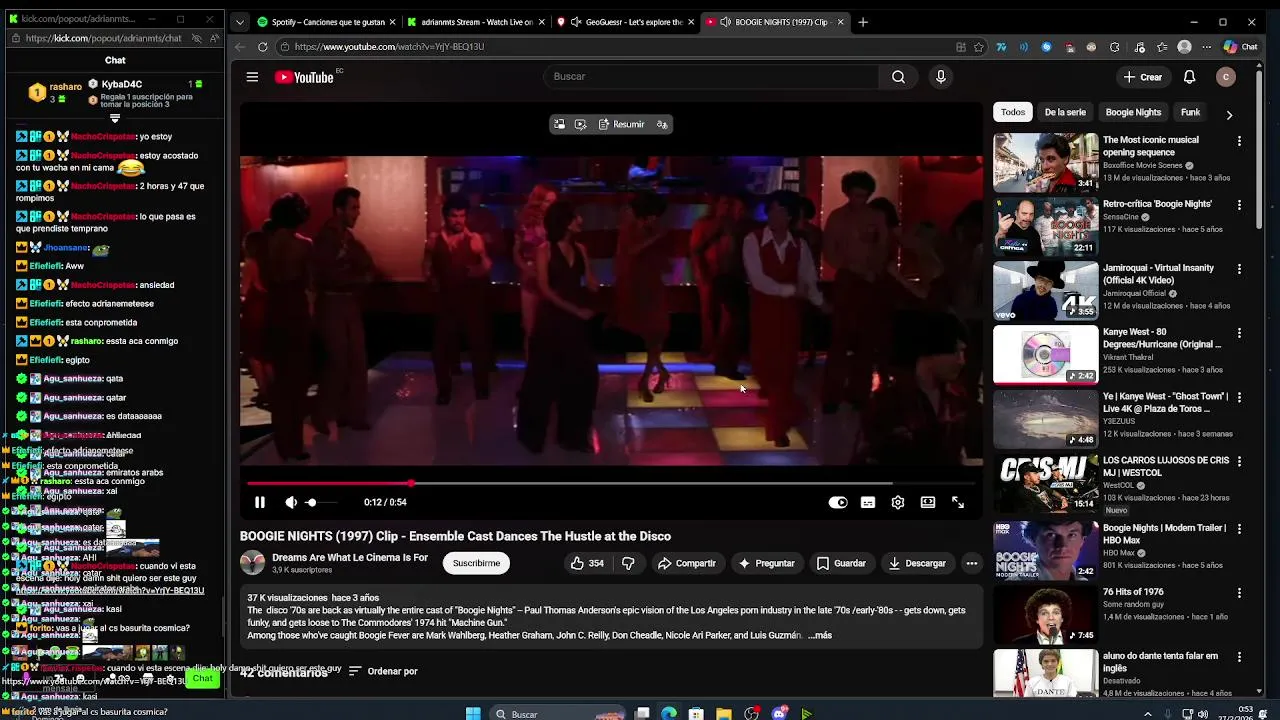Save the video with Guardar
The image size is (1280, 720).
pyautogui.click(x=841, y=563)
